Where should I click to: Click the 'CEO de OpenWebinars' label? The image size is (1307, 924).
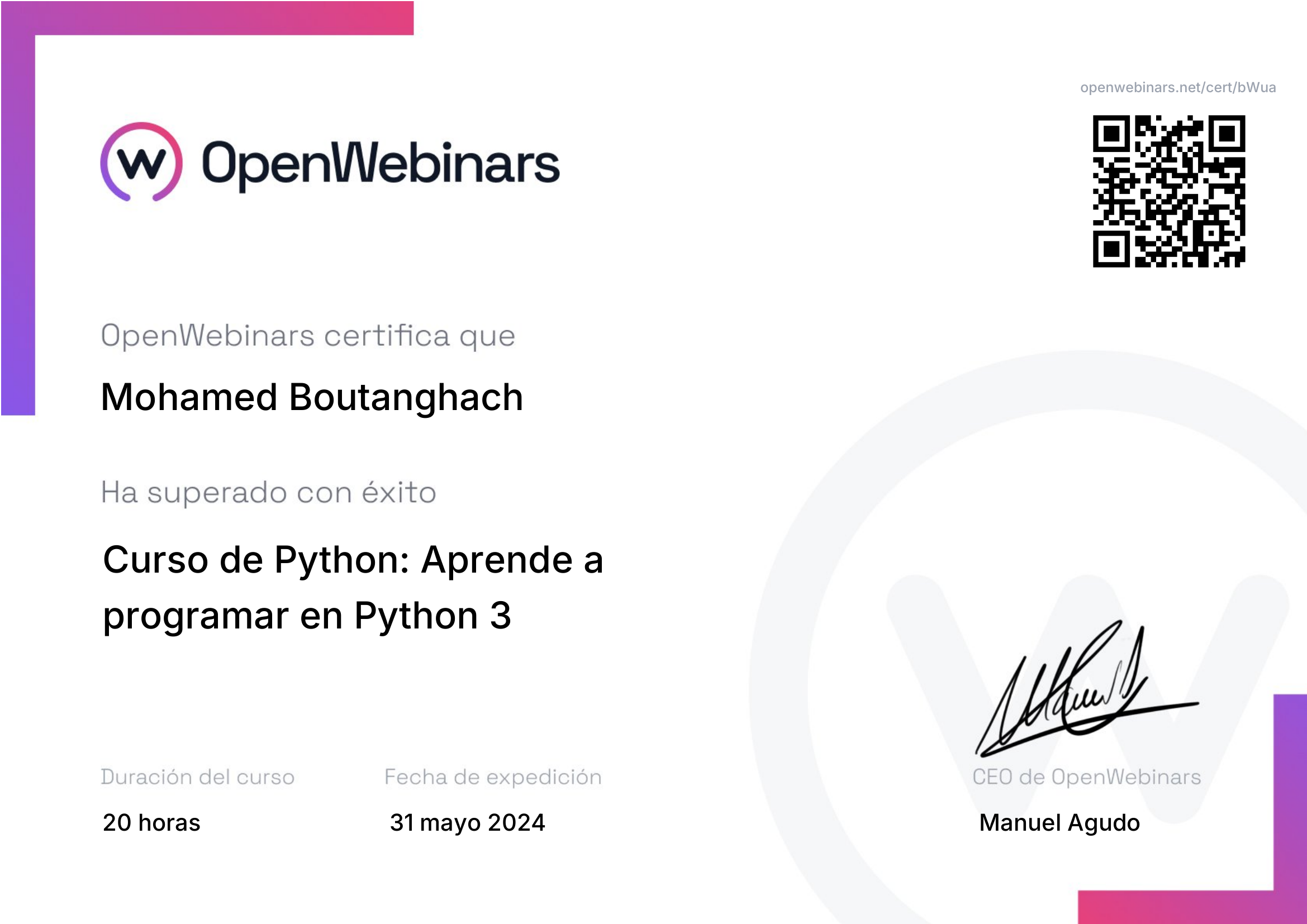click(1086, 777)
